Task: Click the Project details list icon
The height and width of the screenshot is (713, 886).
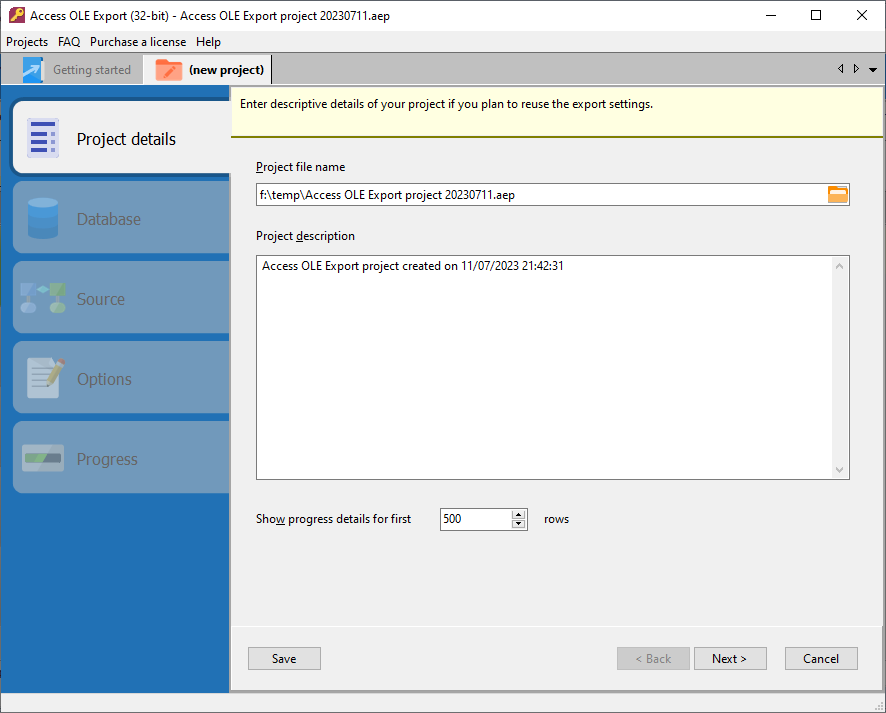Action: pyautogui.click(x=43, y=139)
